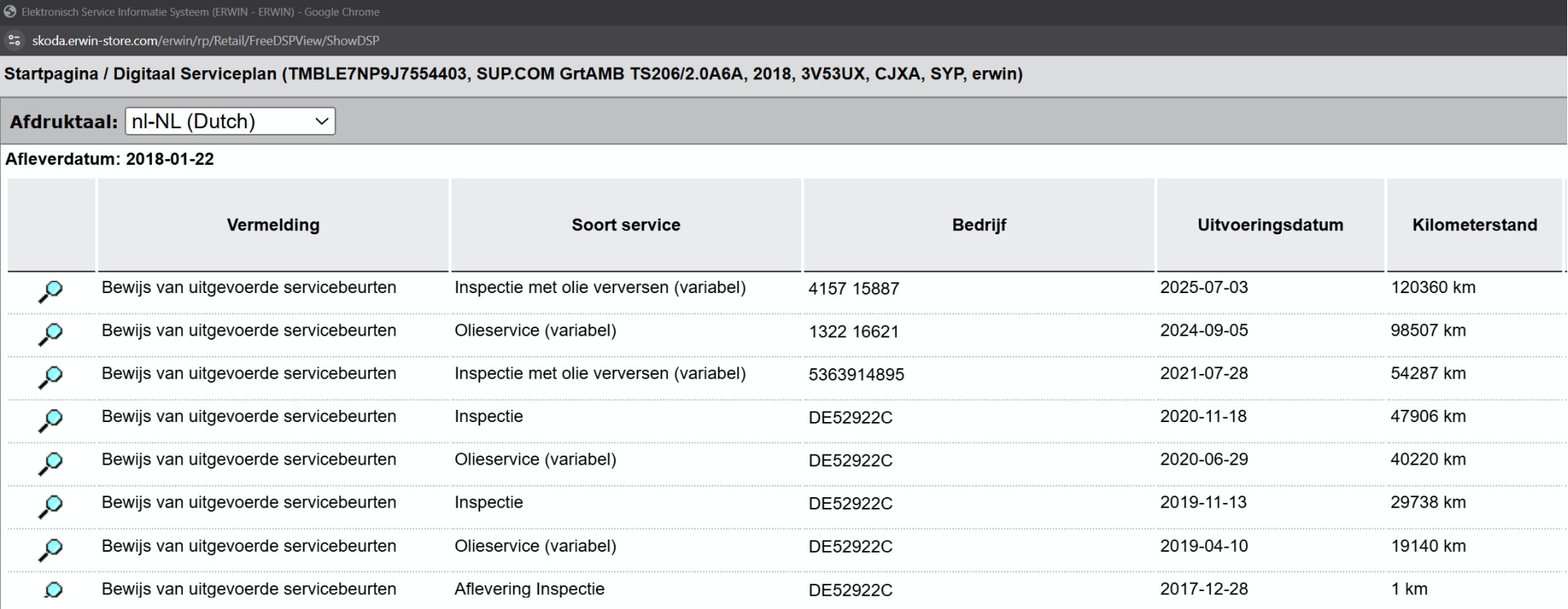Open details magnifier for 2020-06-29 service
Image resolution: width=1568 pixels, height=609 pixels.
51,464
